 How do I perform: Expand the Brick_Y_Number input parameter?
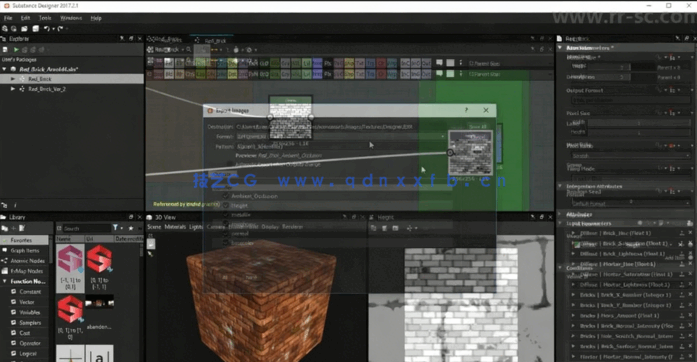tap(573, 305)
